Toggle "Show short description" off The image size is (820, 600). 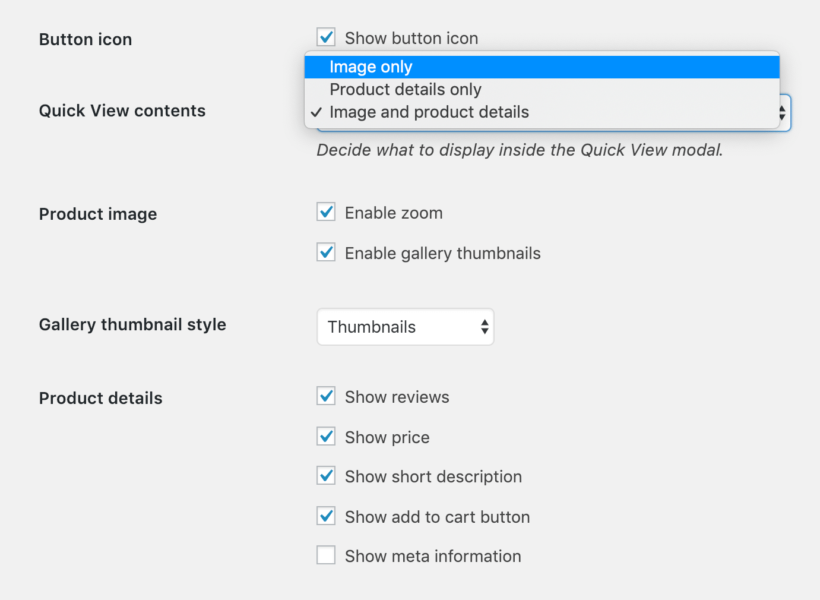point(325,476)
